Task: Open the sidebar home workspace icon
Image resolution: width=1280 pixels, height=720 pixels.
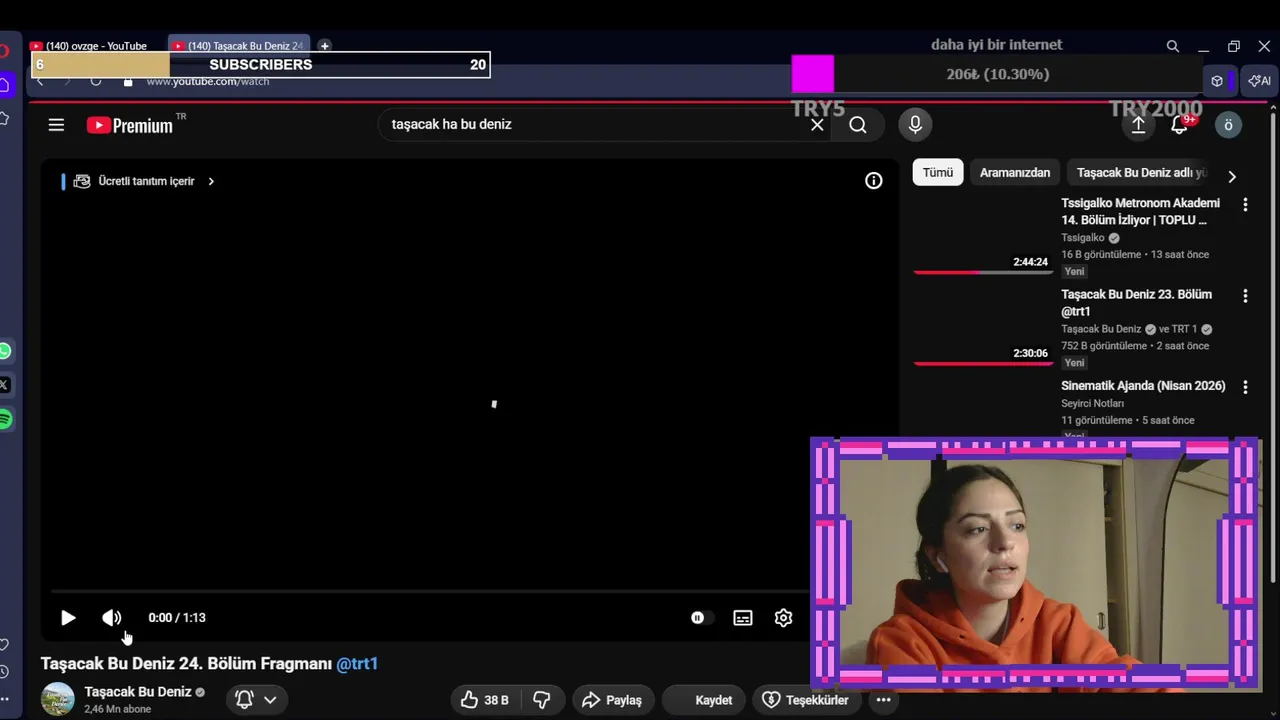Action: 4,85
